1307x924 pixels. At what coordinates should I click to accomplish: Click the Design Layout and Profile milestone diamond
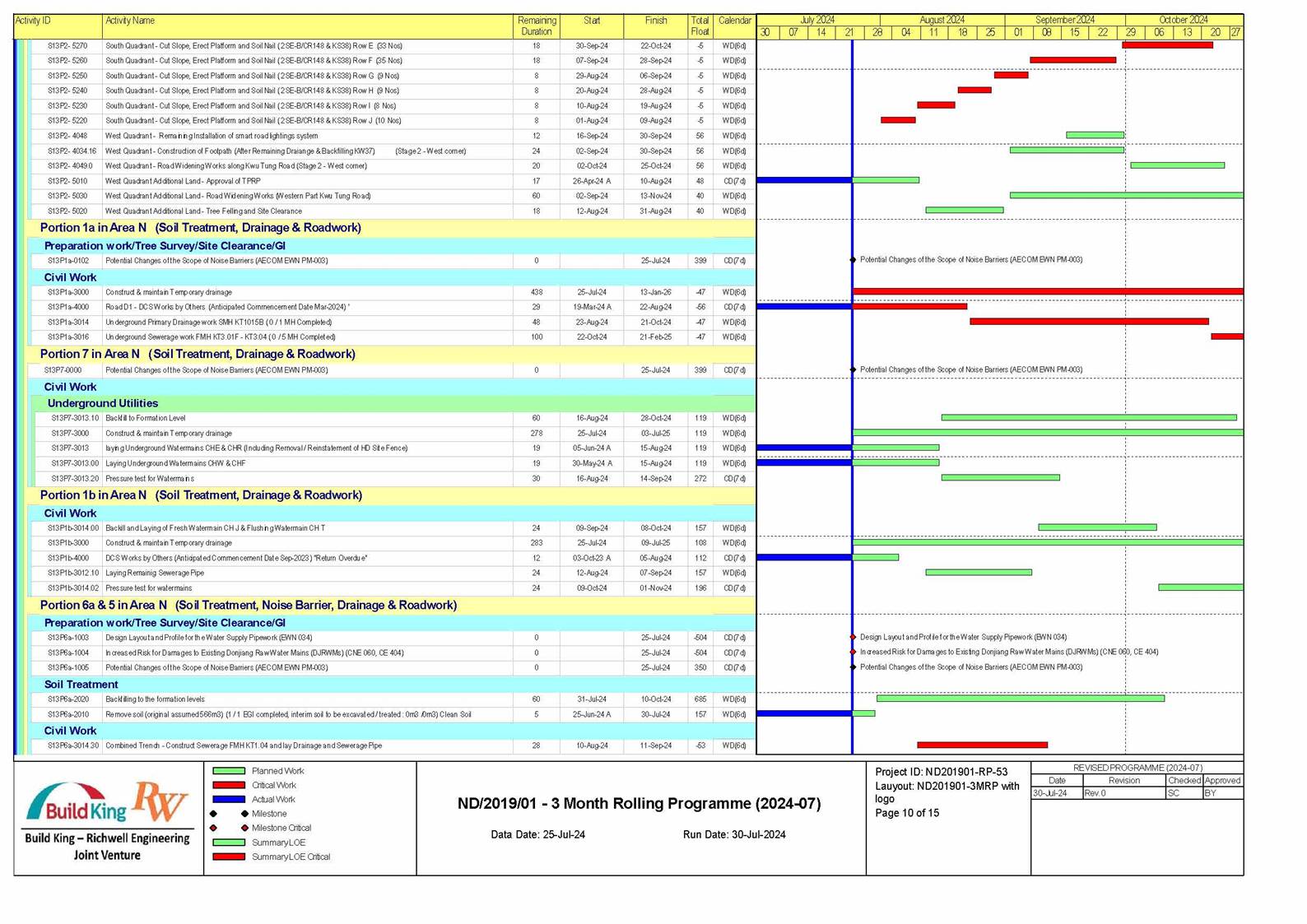pos(853,637)
